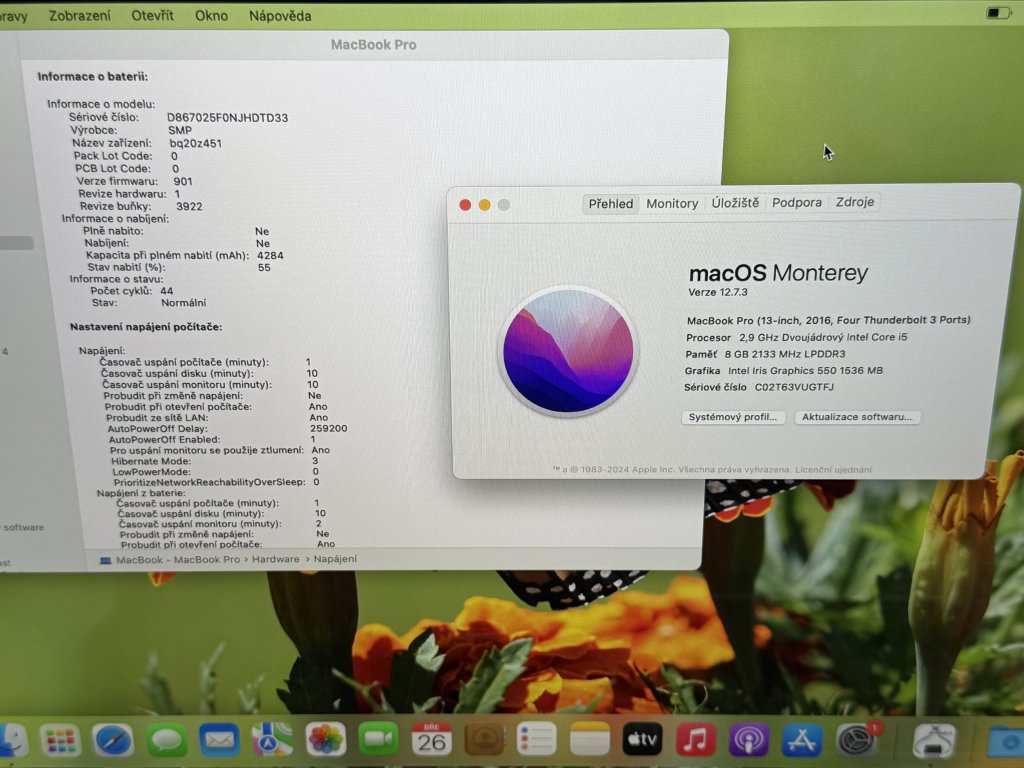Click the MacBook Pro 13-inch 2016 model line
The height and width of the screenshot is (768, 1024).
[x=828, y=320]
